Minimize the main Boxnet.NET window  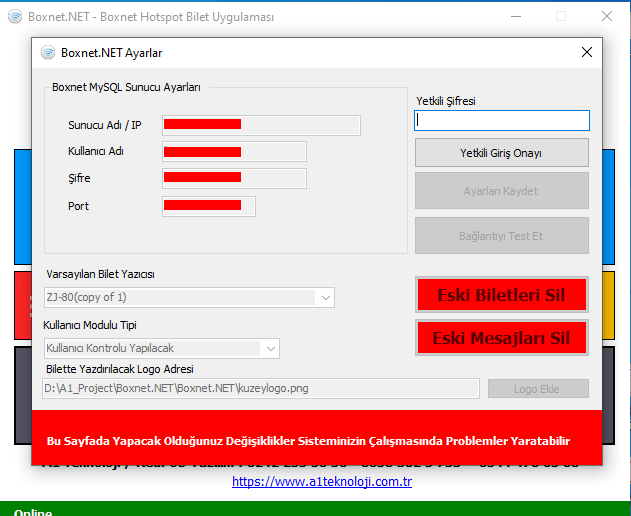point(516,17)
